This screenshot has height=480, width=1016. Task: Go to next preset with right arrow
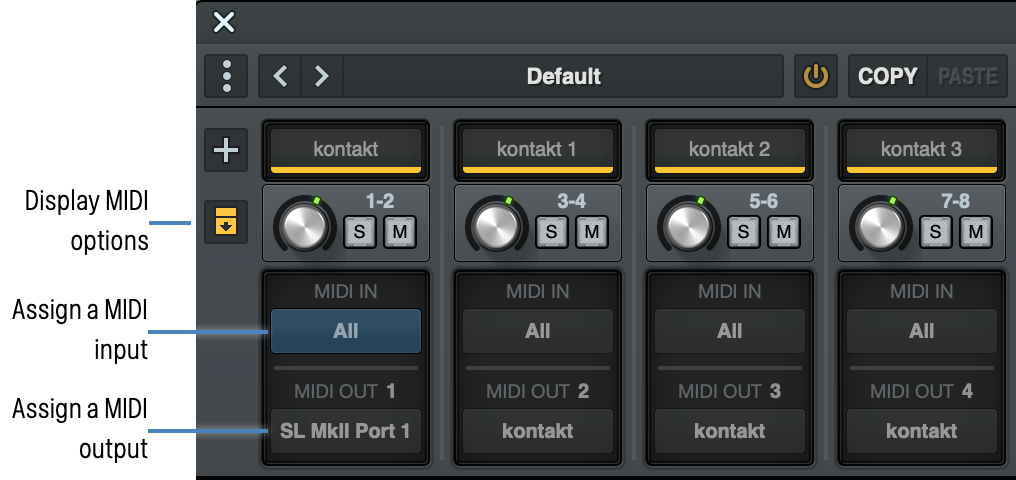click(321, 76)
